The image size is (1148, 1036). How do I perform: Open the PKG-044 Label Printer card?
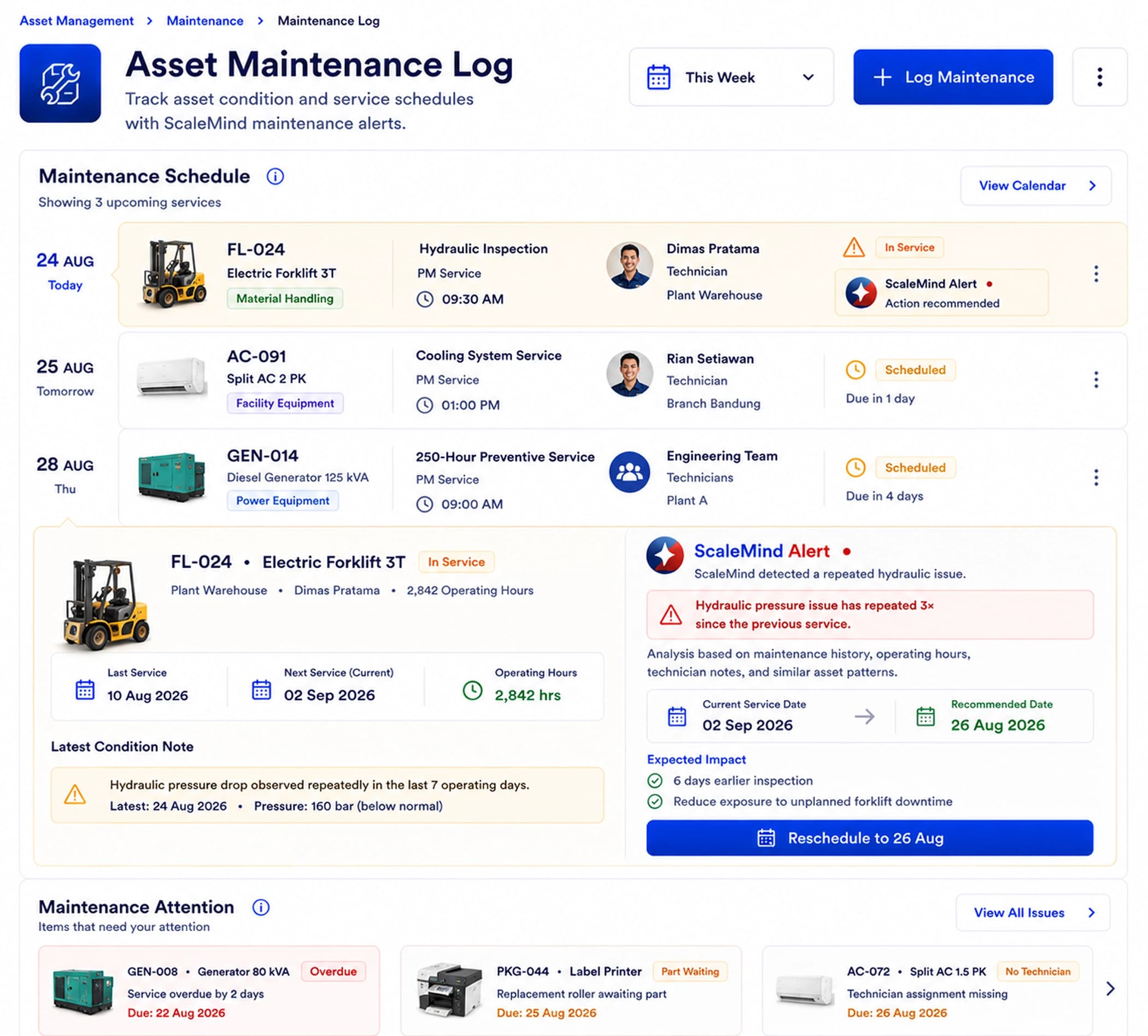click(571, 991)
